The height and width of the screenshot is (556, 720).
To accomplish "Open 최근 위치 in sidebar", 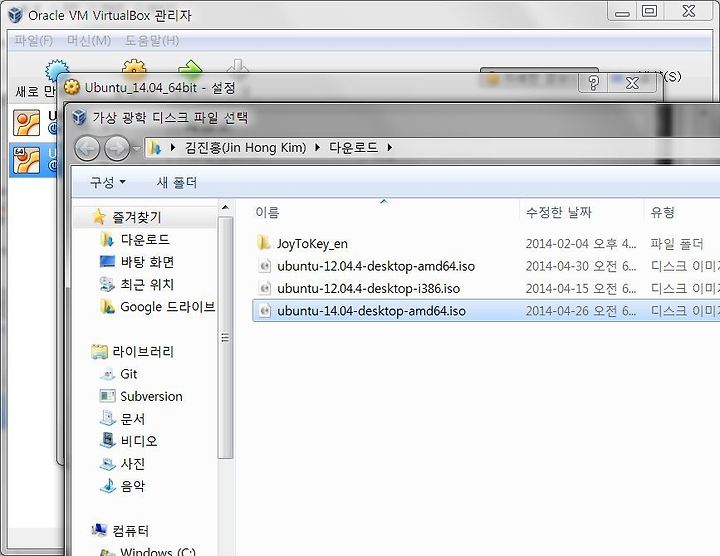I will click(x=147, y=284).
